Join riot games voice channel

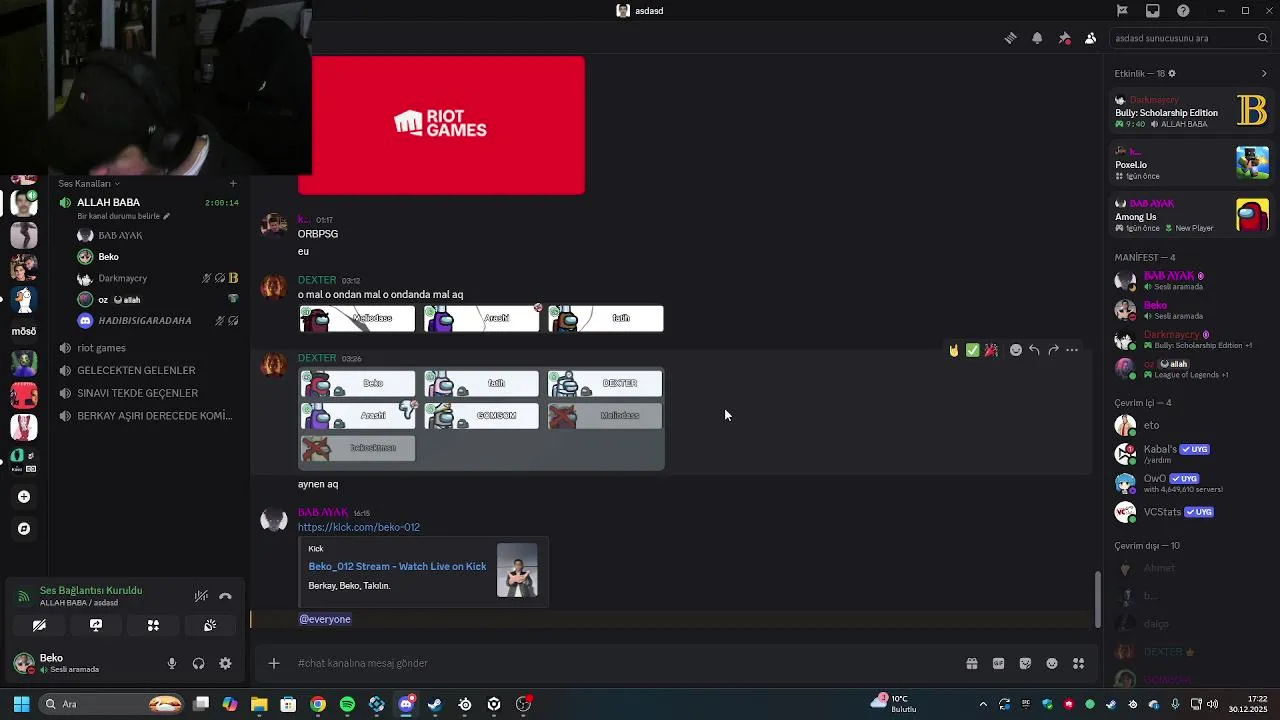(x=148, y=348)
